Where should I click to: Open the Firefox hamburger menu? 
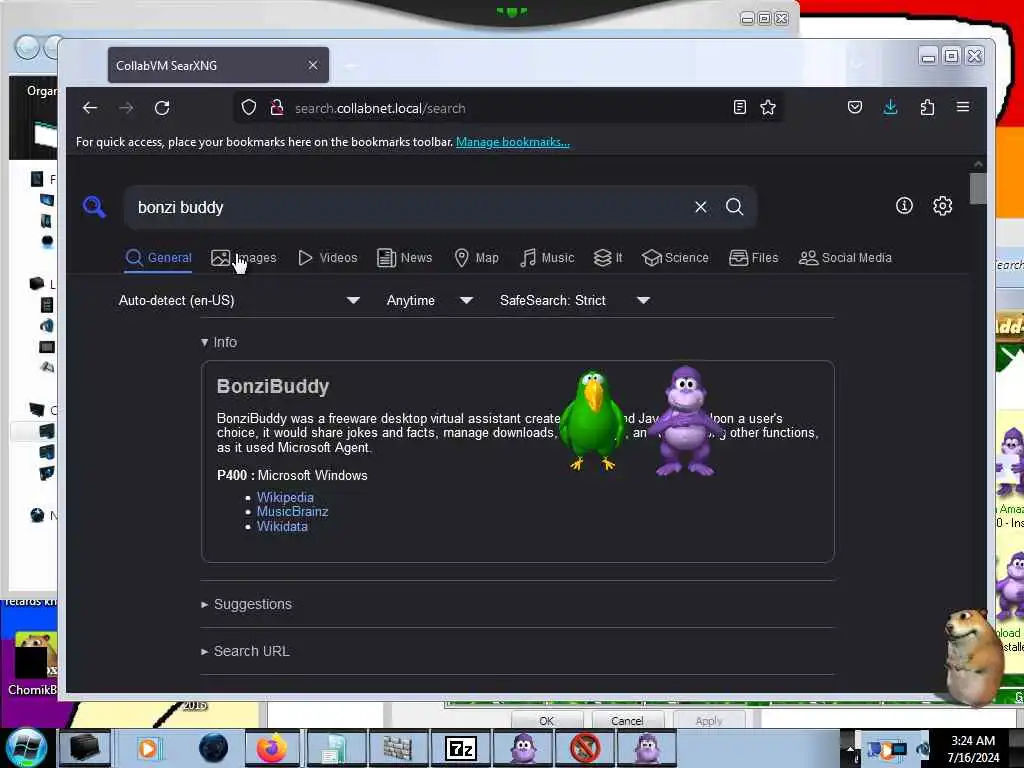pyautogui.click(x=963, y=107)
